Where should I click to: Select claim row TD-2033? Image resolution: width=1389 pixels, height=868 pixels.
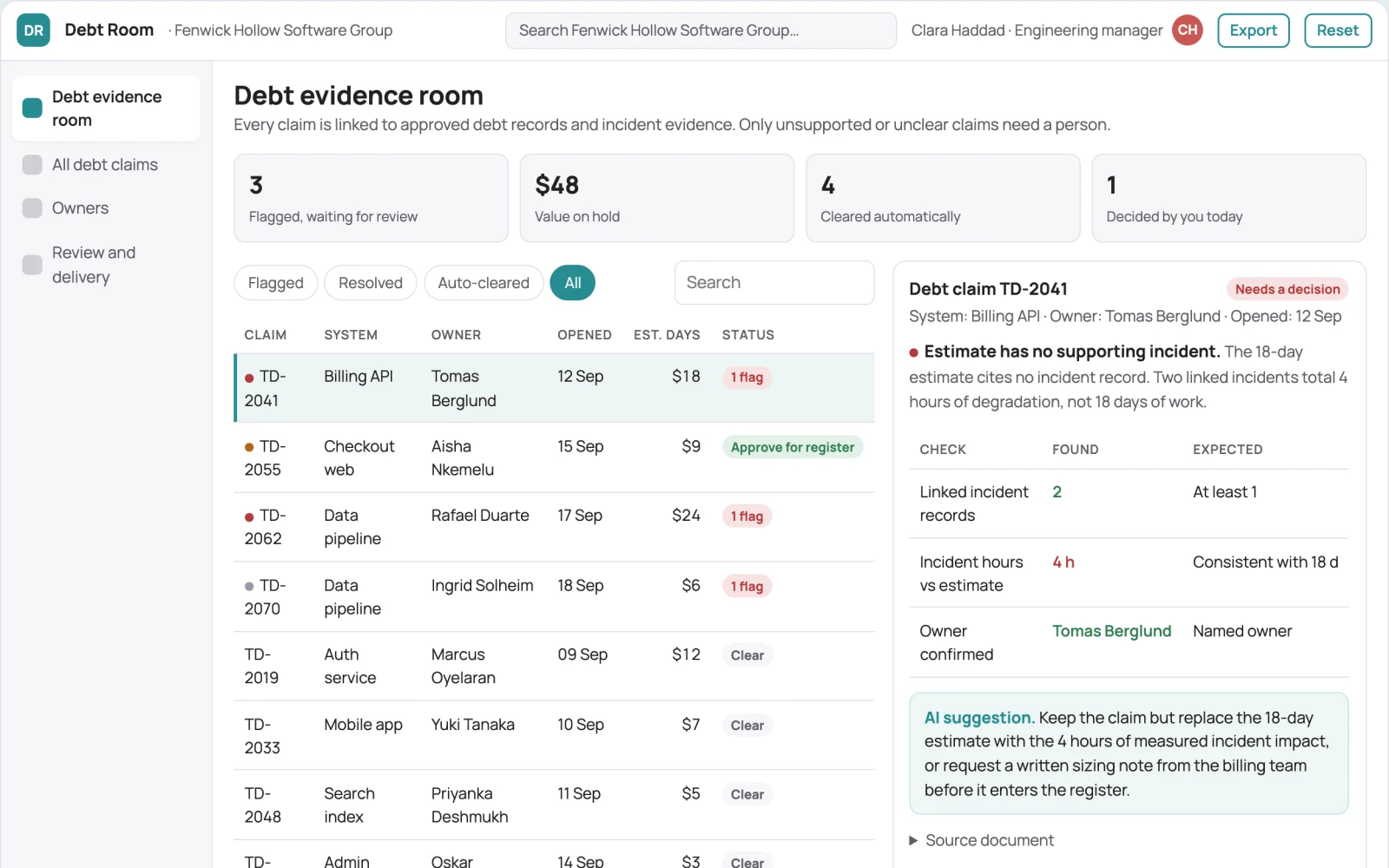coord(555,735)
